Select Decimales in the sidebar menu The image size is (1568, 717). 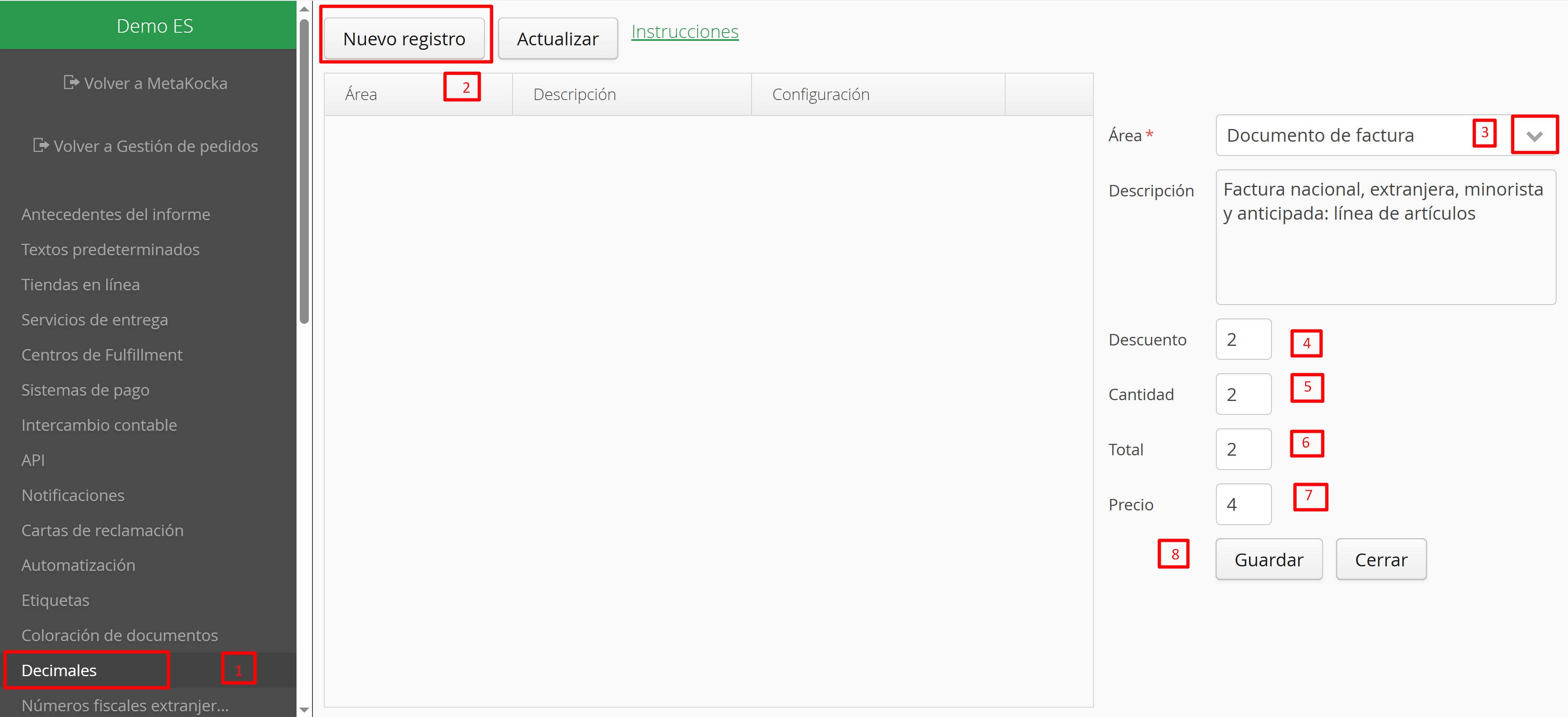point(59,670)
